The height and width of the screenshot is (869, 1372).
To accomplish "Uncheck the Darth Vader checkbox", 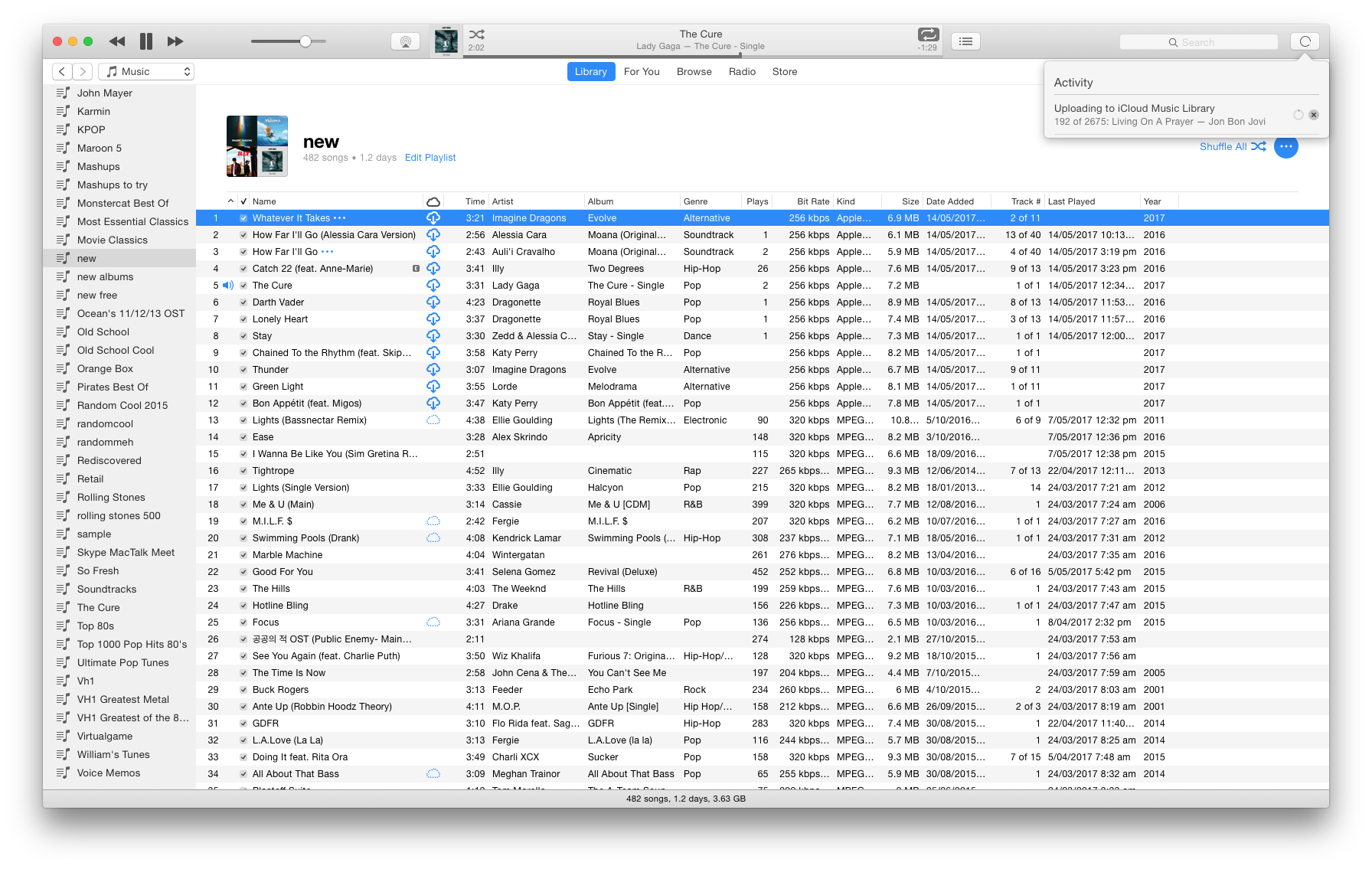I will (243, 302).
